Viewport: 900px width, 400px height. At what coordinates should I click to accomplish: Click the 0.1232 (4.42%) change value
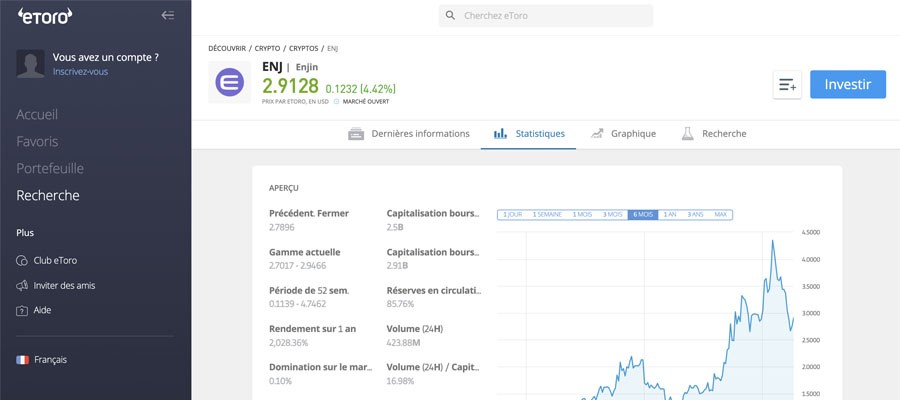[360, 89]
